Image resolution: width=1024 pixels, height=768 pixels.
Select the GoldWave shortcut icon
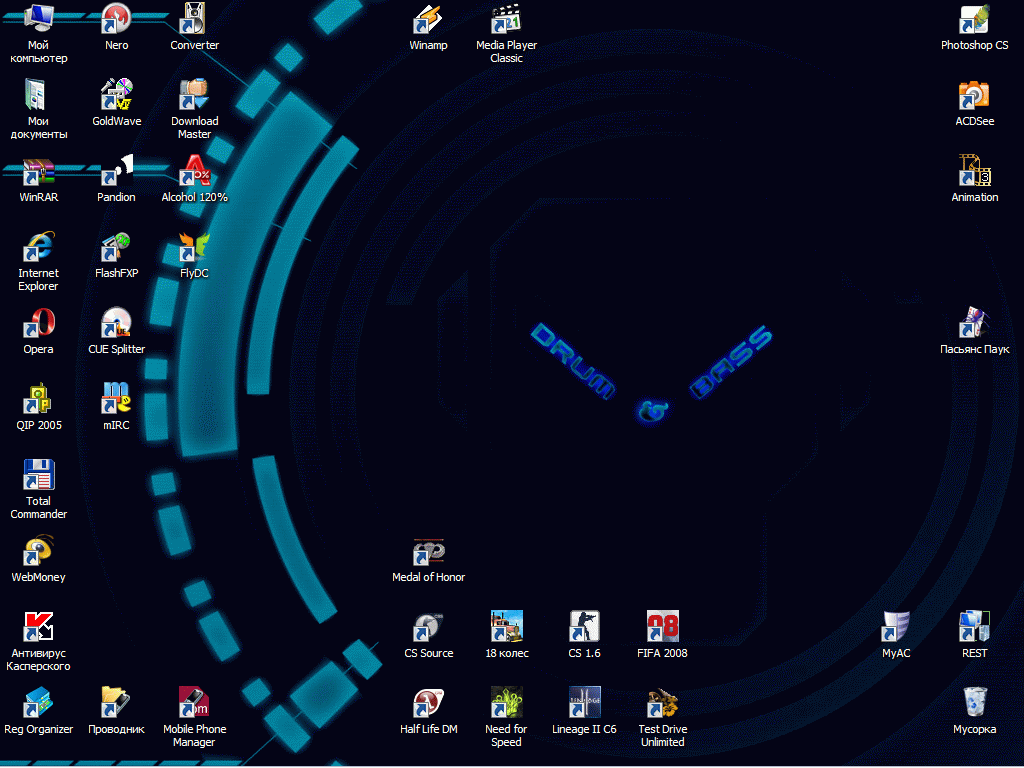point(117,94)
